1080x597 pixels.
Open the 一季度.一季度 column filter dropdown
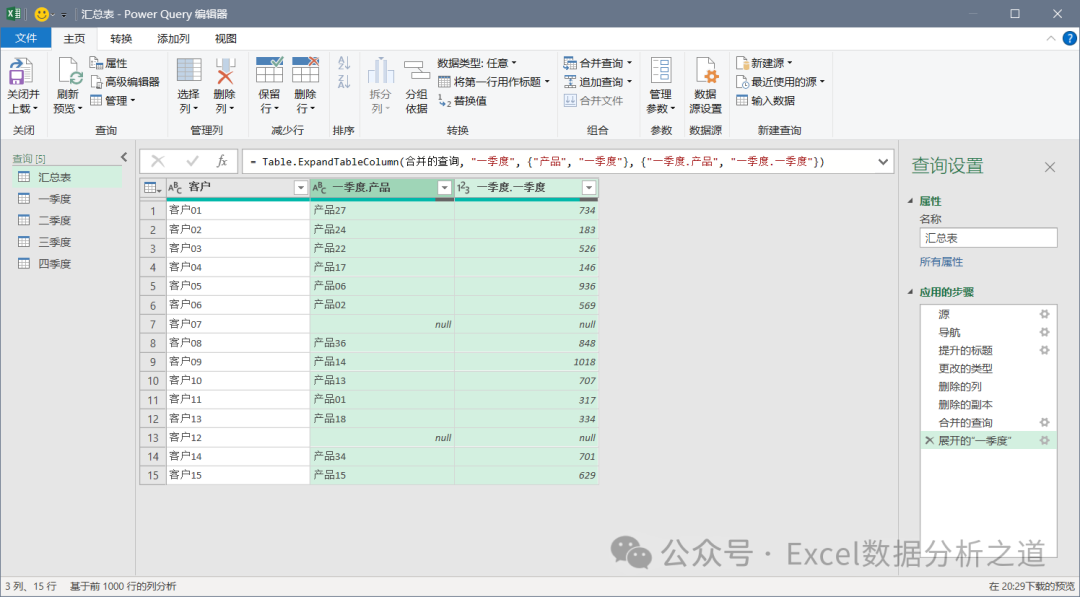[x=589, y=187]
